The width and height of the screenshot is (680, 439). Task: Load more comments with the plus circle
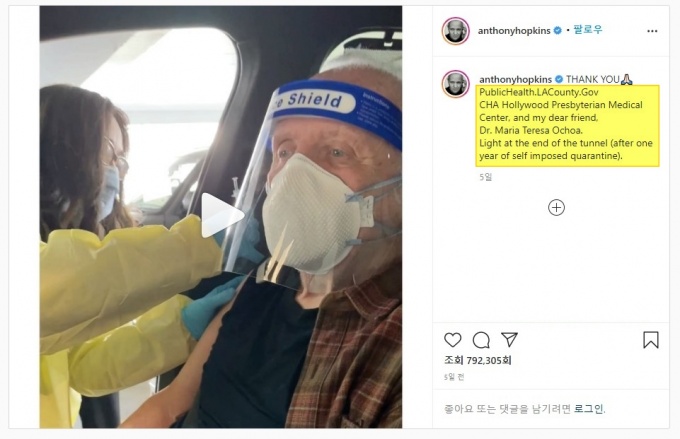pyautogui.click(x=556, y=207)
